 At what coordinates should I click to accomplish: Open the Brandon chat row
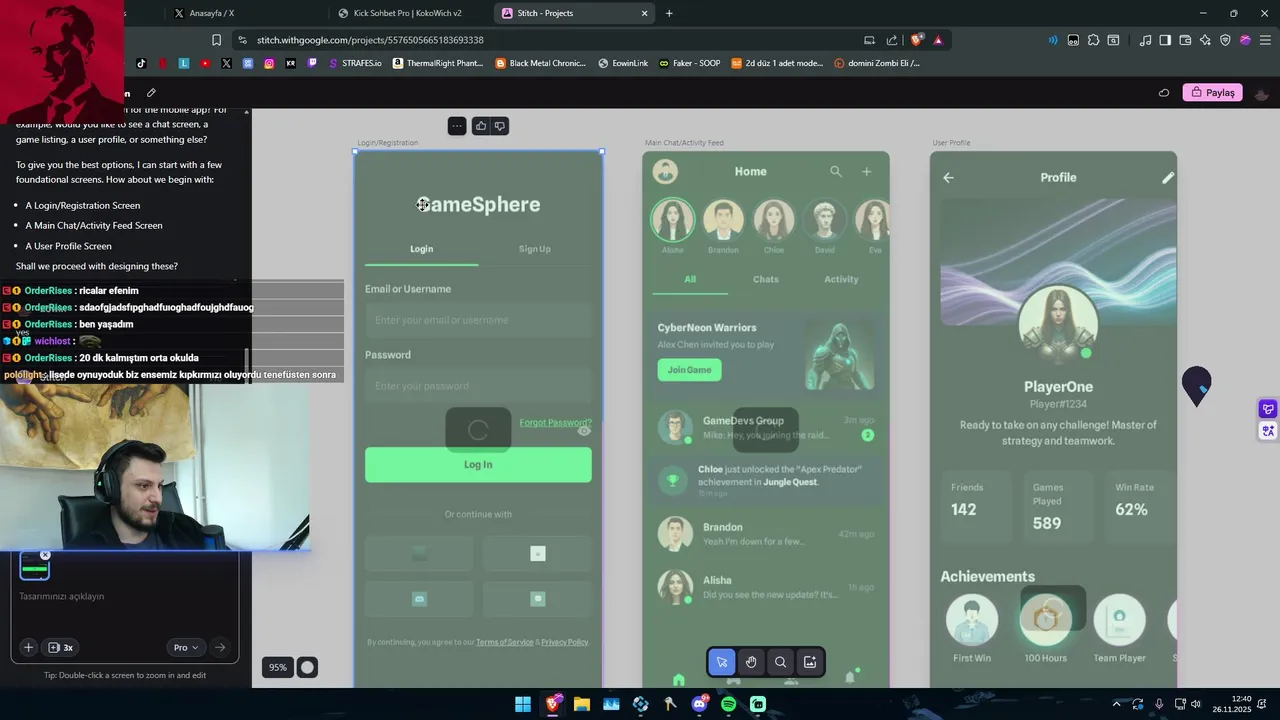pyautogui.click(x=766, y=534)
